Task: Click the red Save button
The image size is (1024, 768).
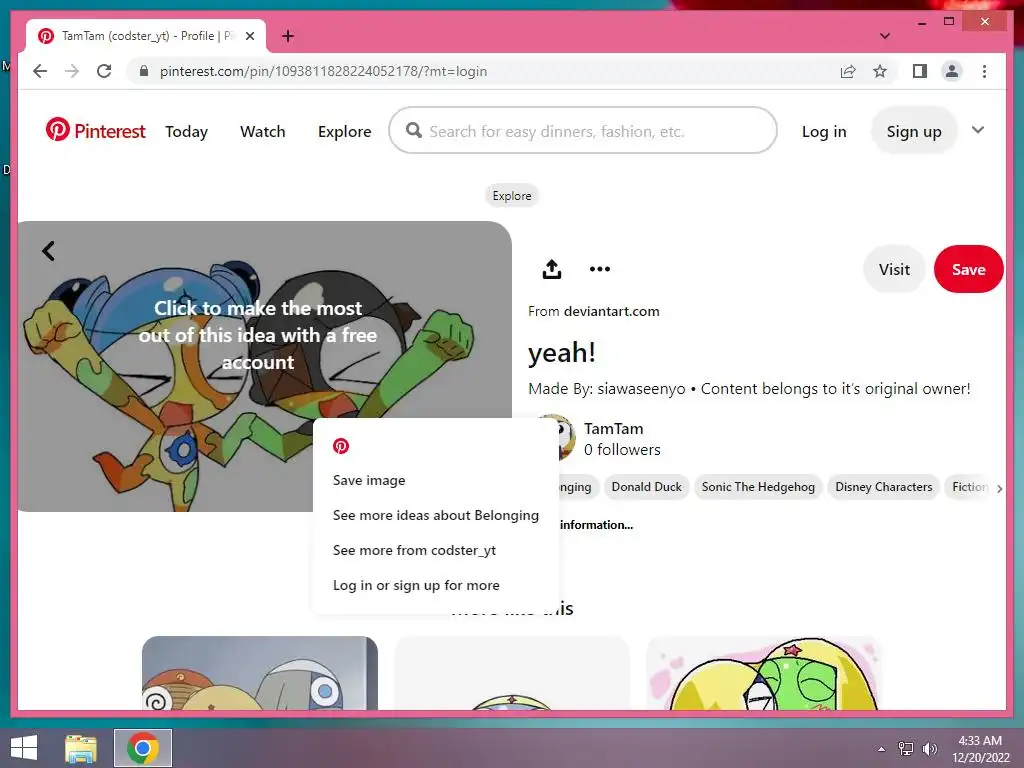Action: click(968, 269)
